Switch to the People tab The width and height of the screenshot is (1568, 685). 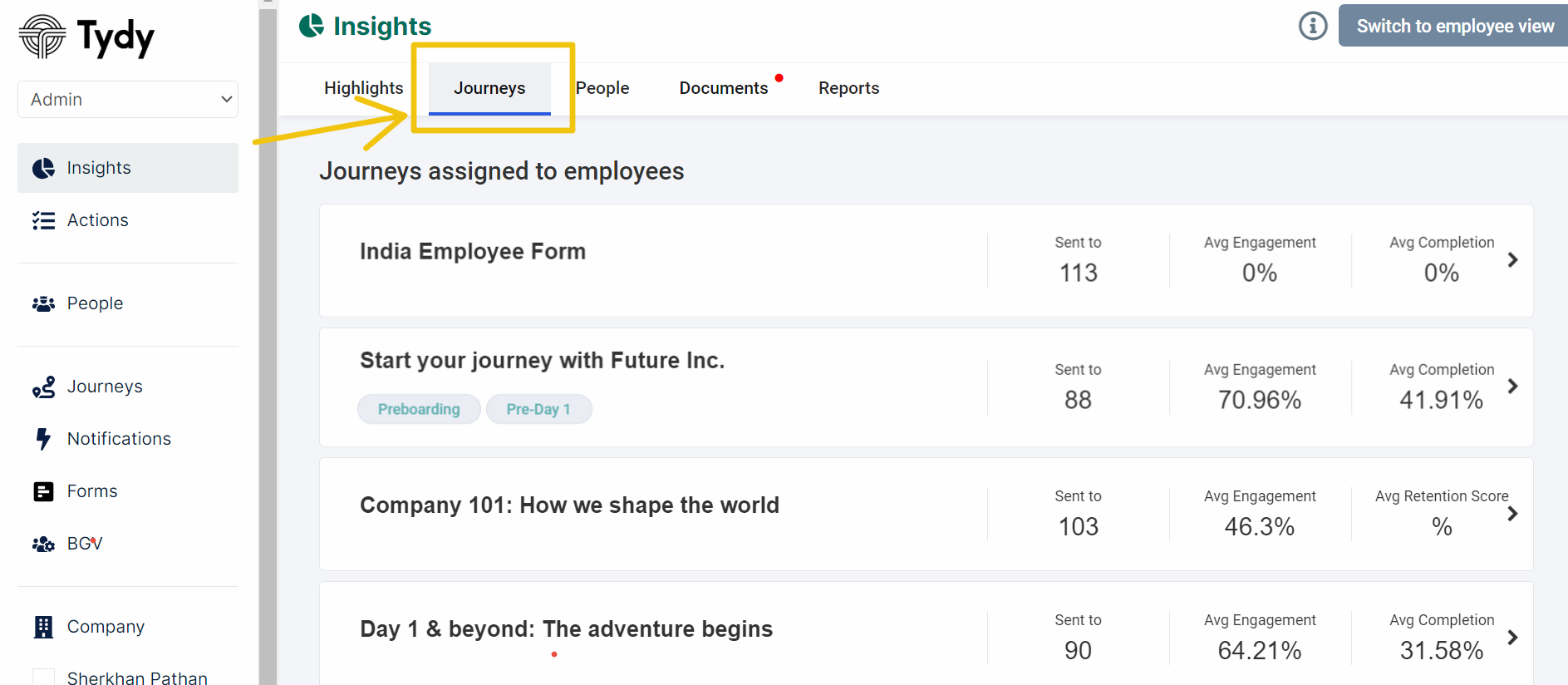(x=602, y=88)
